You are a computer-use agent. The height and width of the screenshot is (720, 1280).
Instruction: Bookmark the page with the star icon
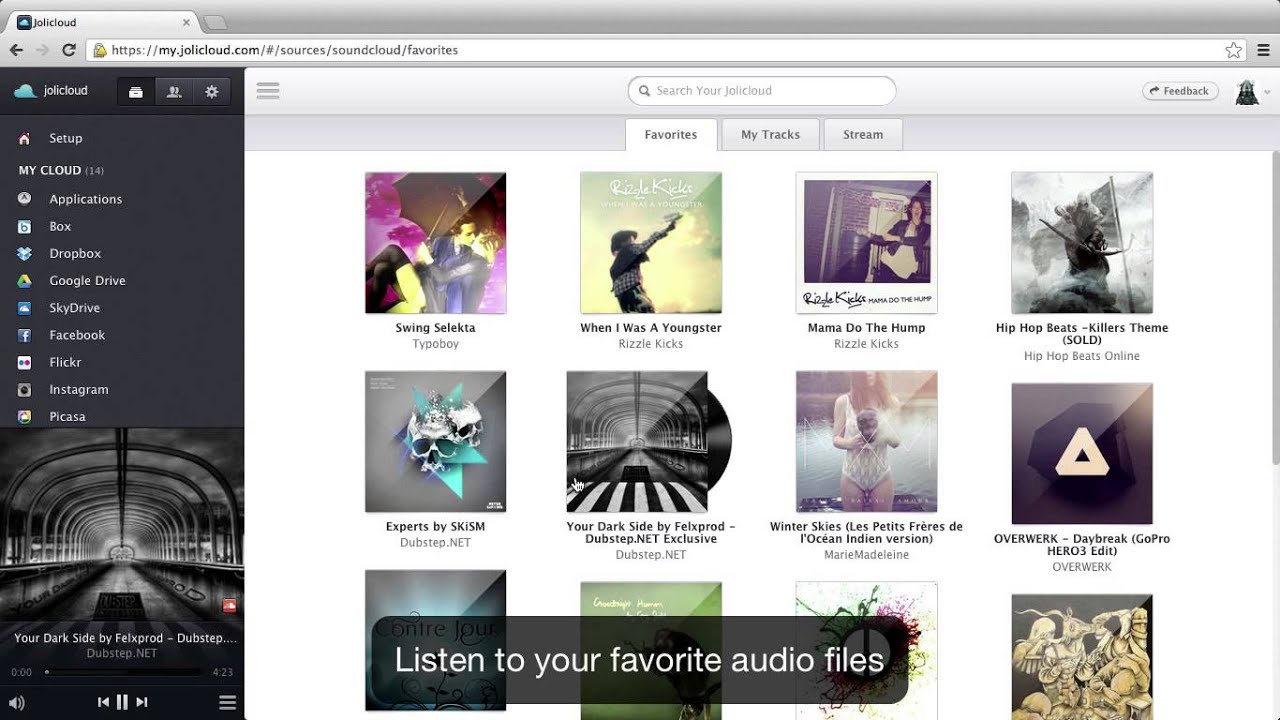coord(1233,50)
